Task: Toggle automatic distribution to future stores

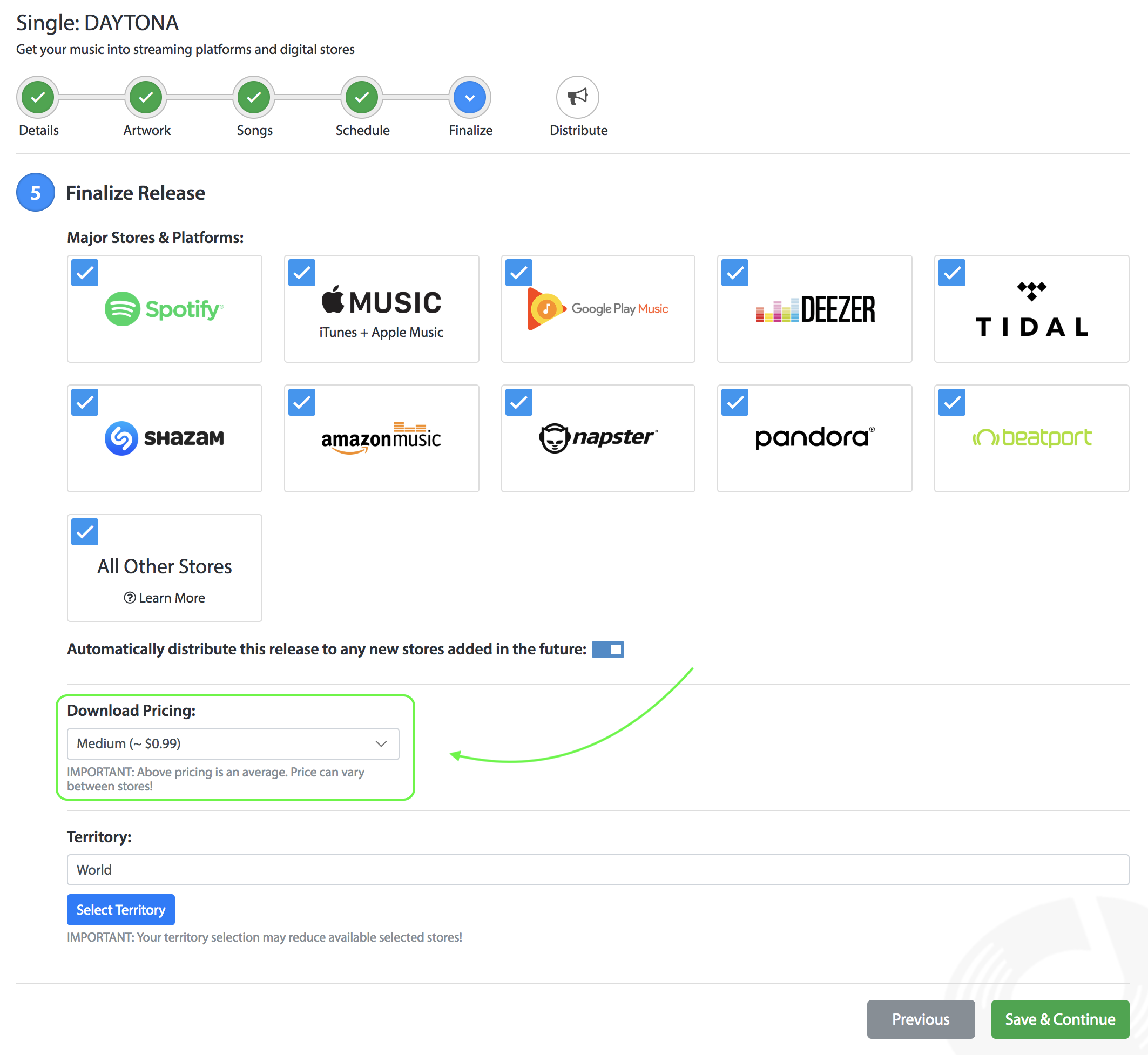Action: coord(608,650)
